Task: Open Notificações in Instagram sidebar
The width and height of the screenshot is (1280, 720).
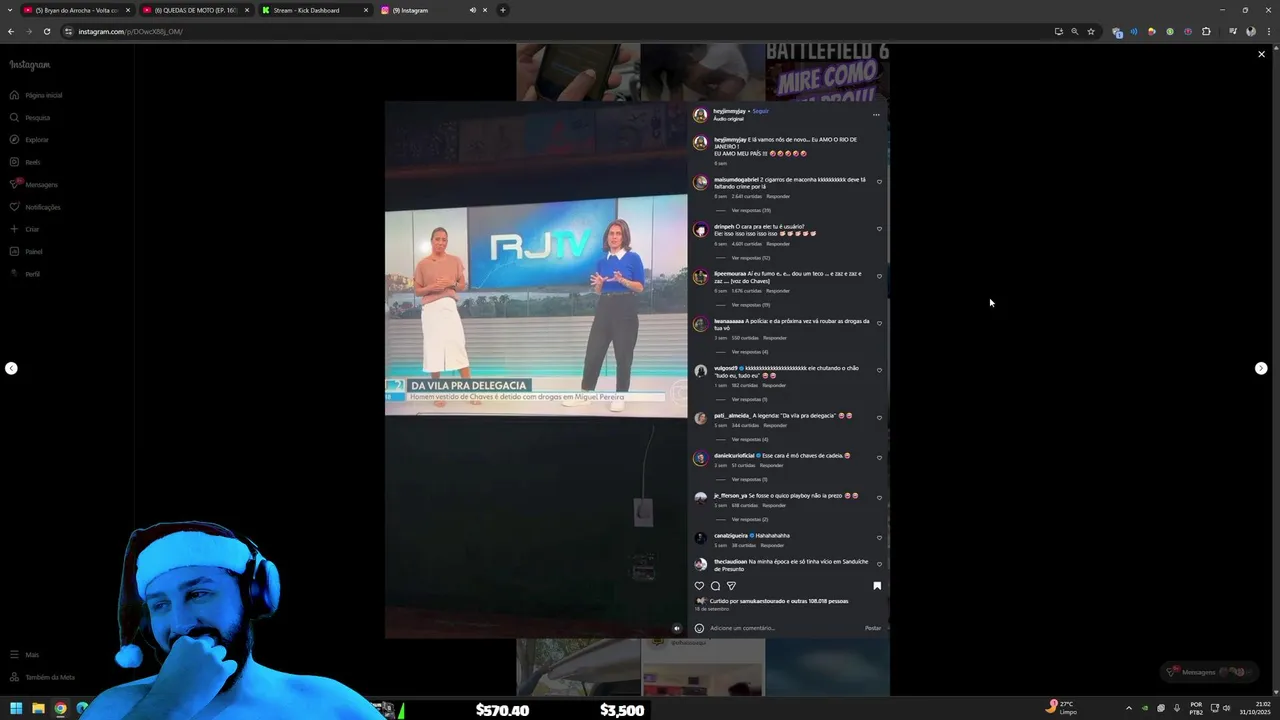Action: click(x=35, y=207)
